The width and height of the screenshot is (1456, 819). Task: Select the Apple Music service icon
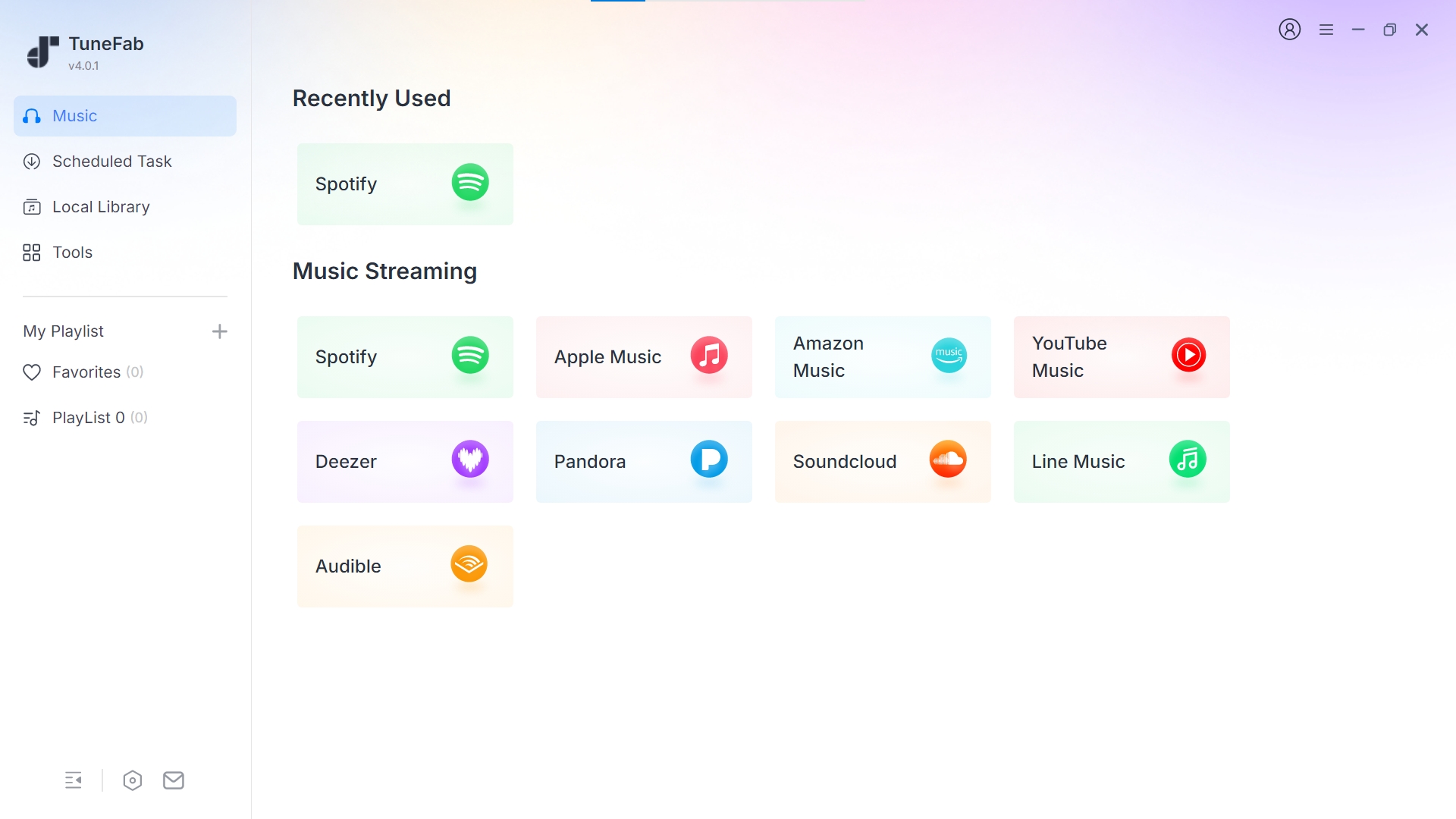[708, 356]
